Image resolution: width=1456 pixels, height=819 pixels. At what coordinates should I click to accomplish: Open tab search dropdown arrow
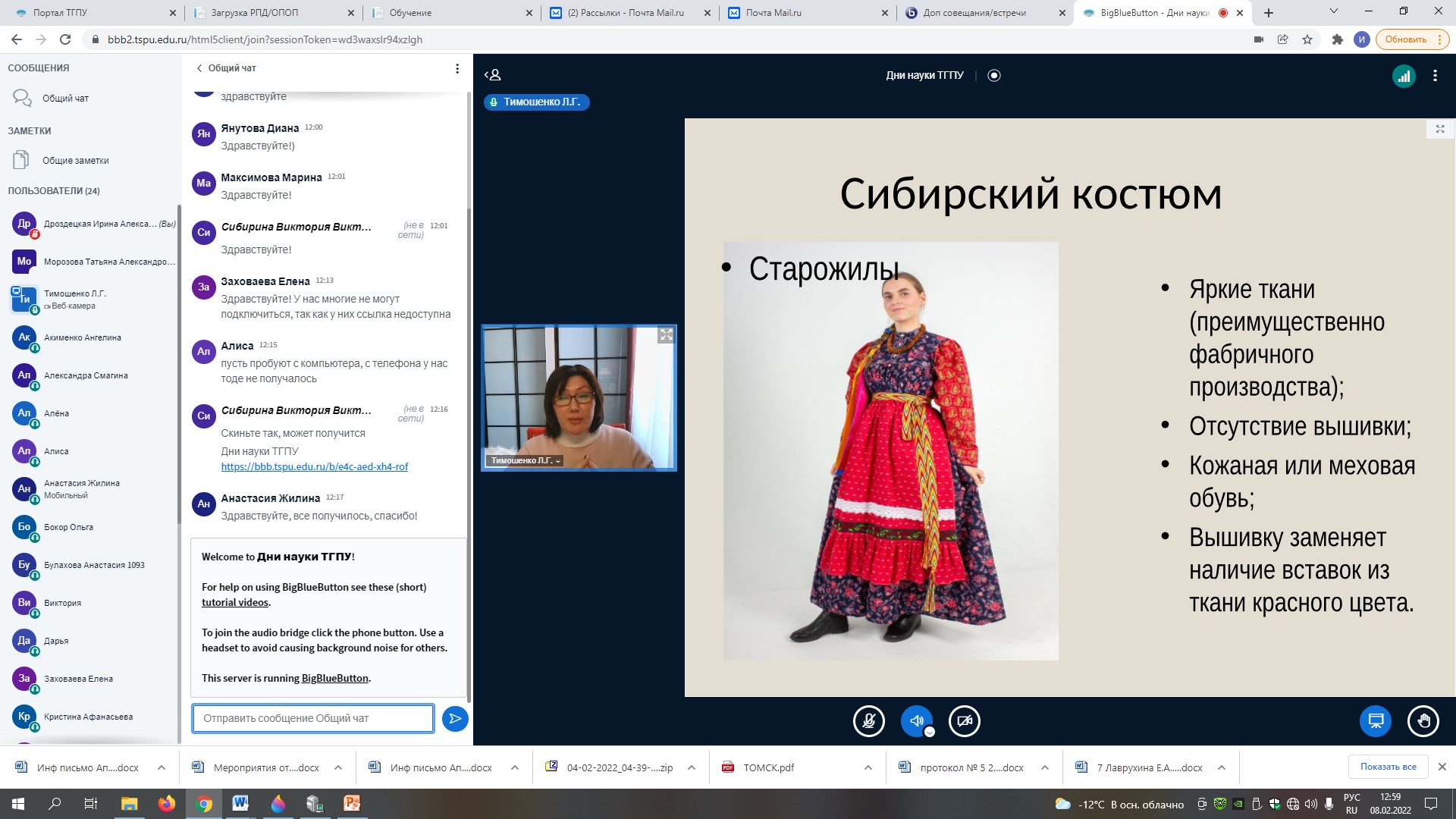(x=1333, y=11)
